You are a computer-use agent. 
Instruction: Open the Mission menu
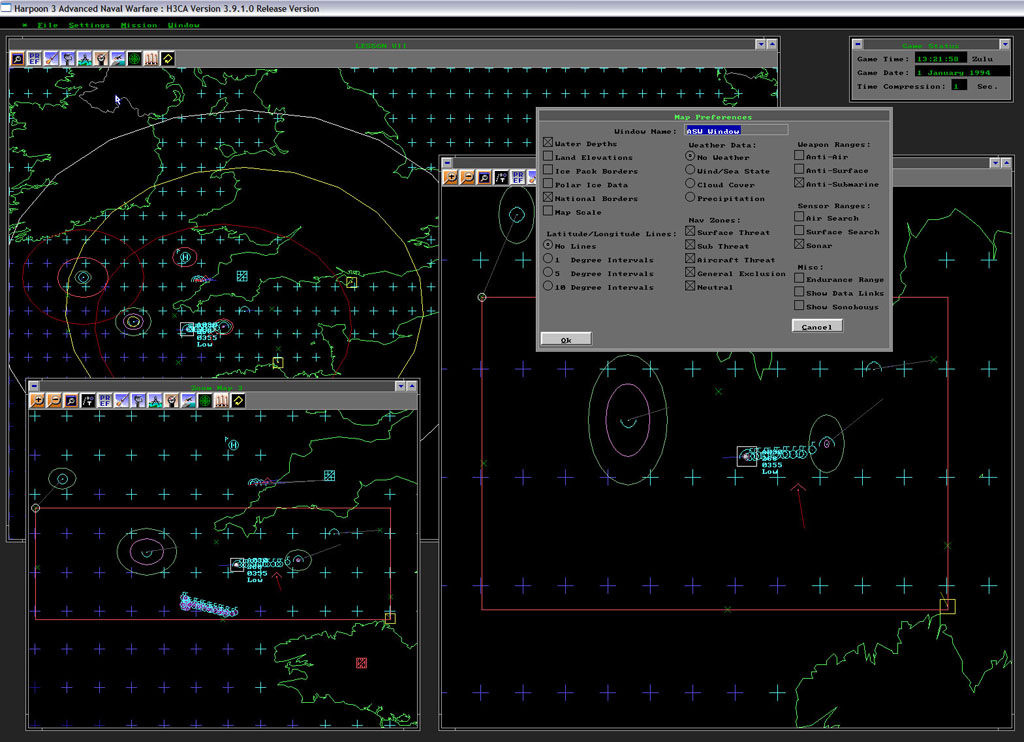139,25
